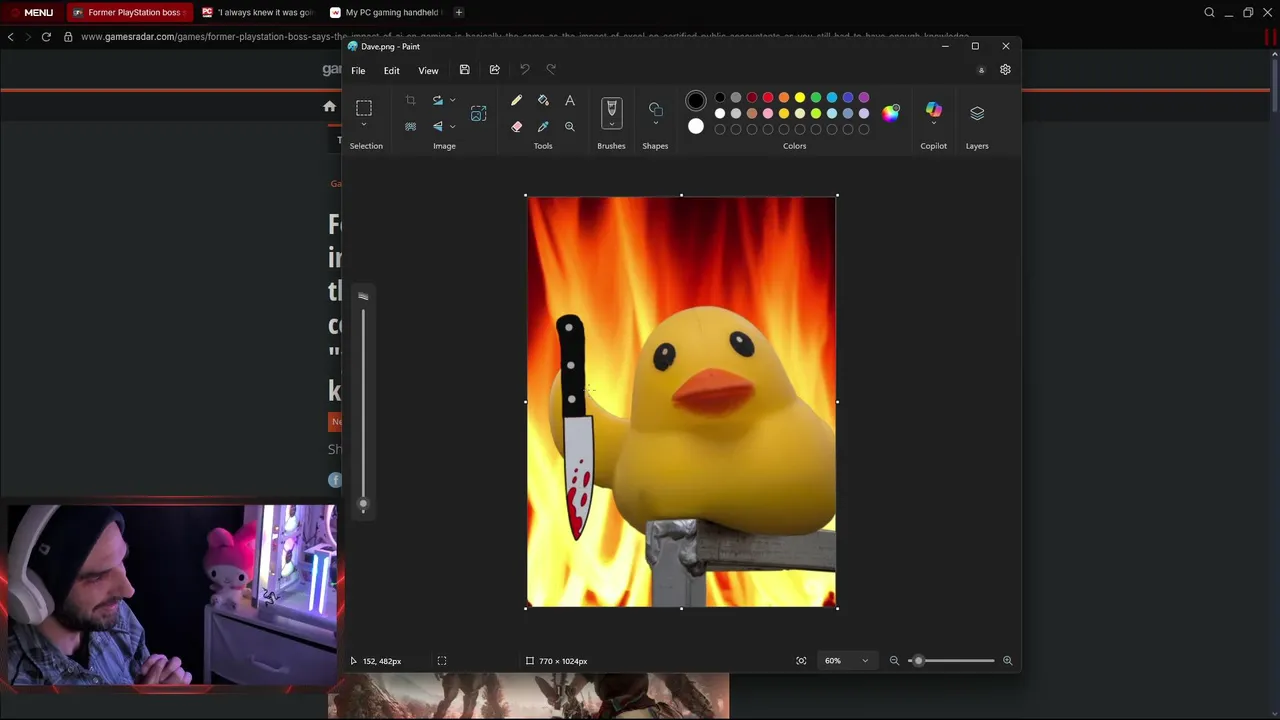
Task: Pick the red color swatch
Action: [x=767, y=98]
